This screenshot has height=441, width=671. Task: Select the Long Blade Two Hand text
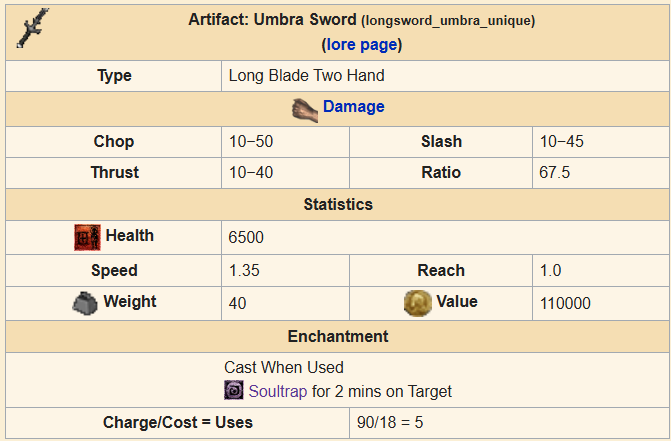(306, 76)
